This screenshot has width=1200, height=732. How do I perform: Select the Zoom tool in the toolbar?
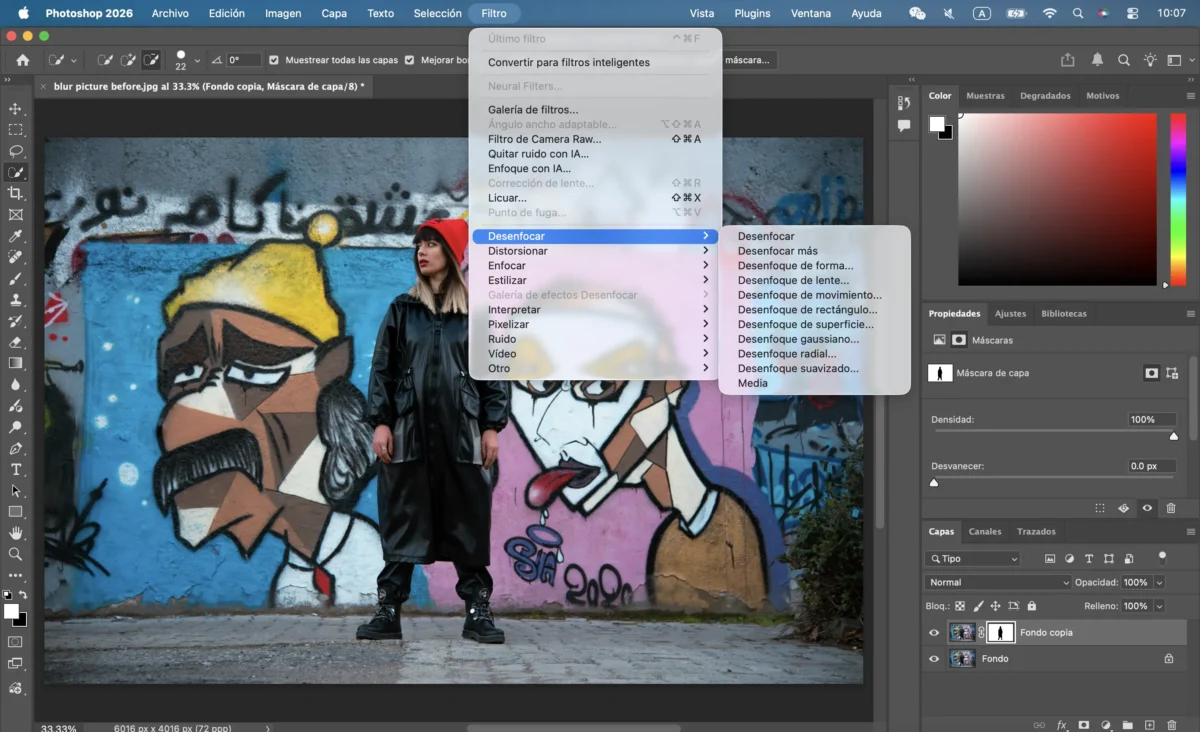point(15,554)
